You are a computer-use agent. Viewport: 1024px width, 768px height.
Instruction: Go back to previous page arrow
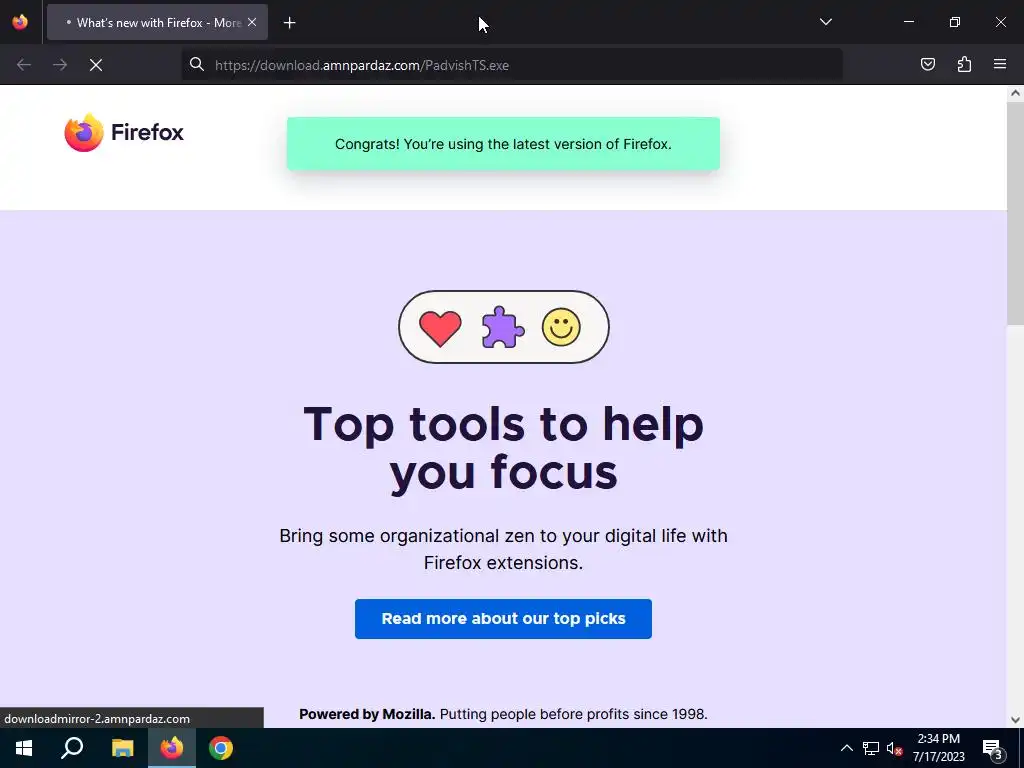(24, 65)
